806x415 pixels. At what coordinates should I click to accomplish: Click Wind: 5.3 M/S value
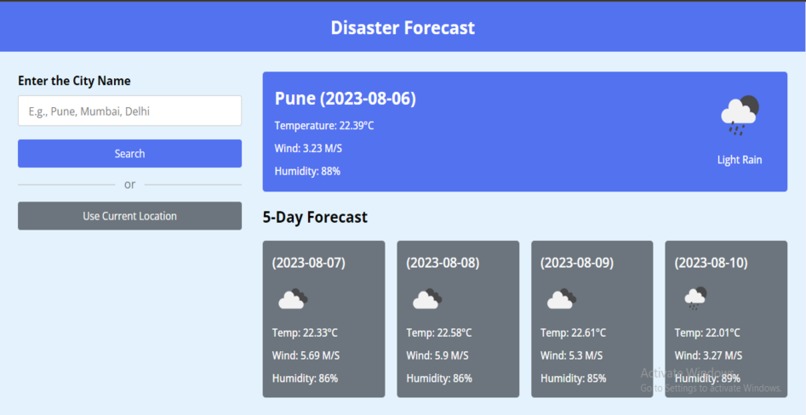pyautogui.click(x=571, y=355)
